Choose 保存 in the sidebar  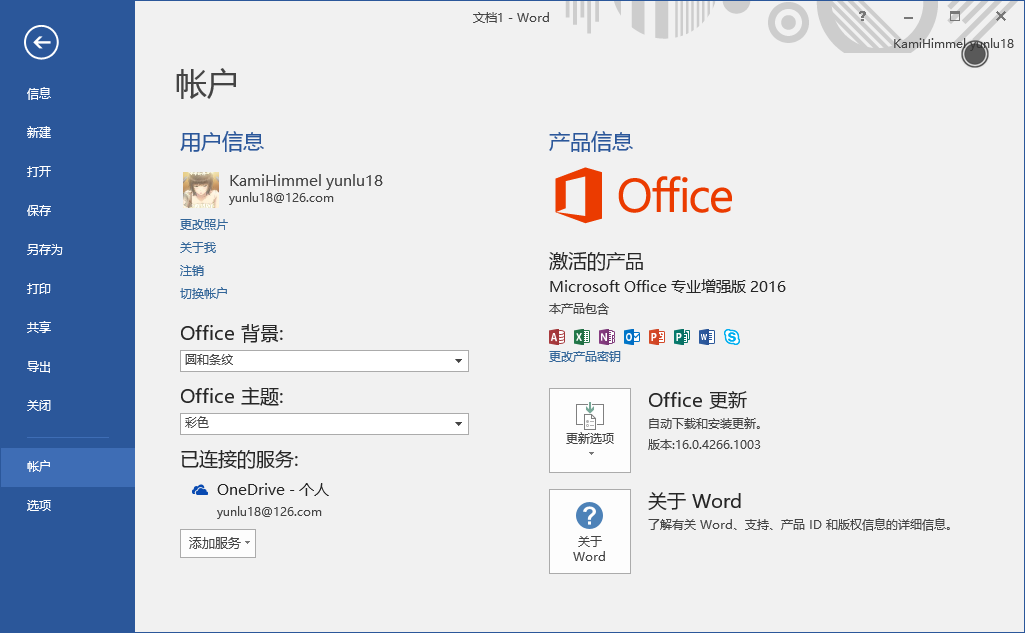coord(39,211)
